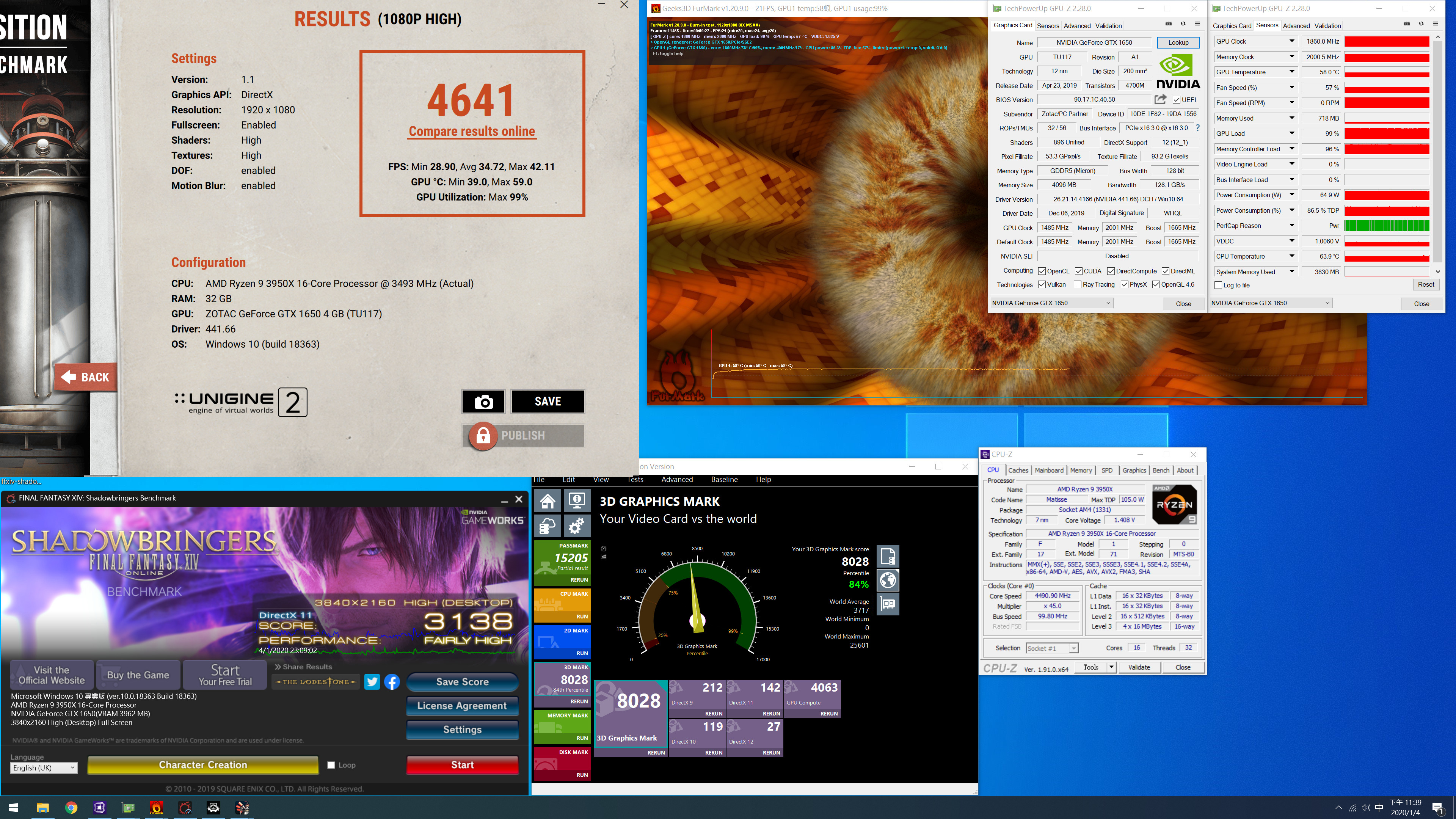Open Tests menu in PassMark

pos(635,479)
